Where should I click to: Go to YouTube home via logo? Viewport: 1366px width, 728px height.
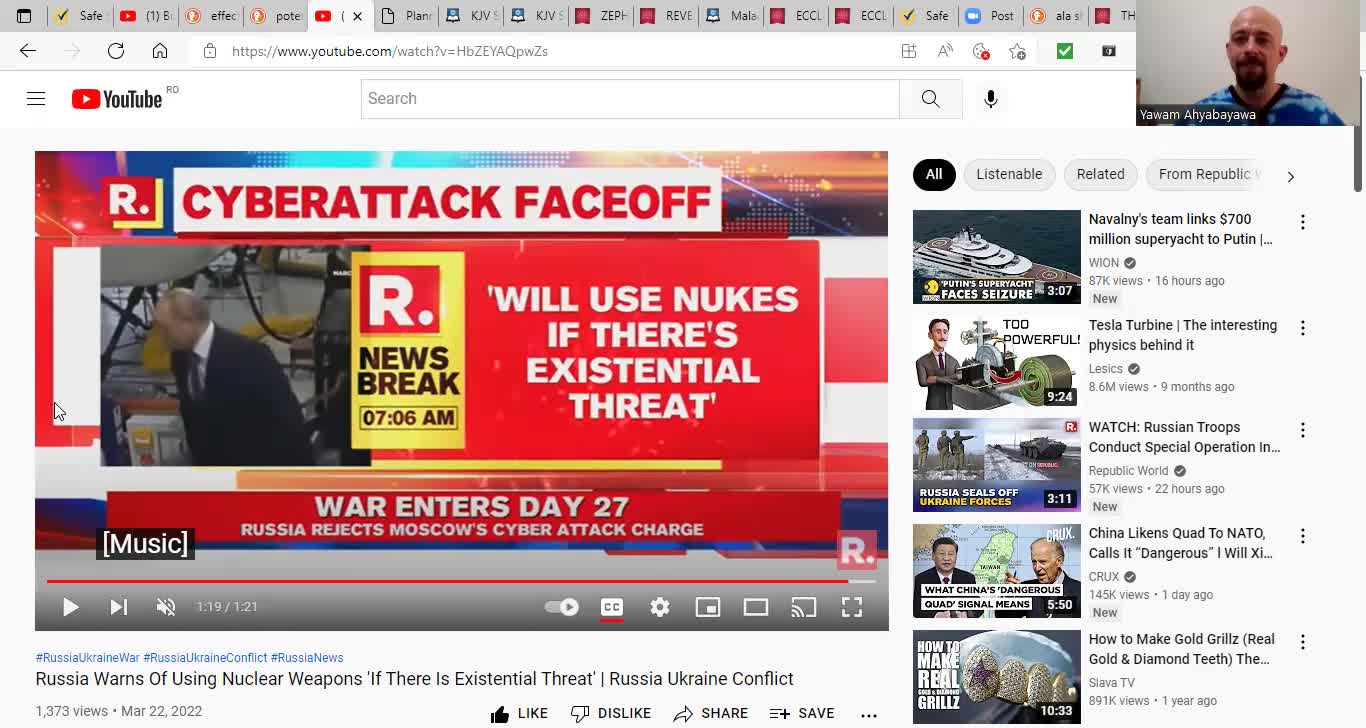pyautogui.click(x=117, y=98)
